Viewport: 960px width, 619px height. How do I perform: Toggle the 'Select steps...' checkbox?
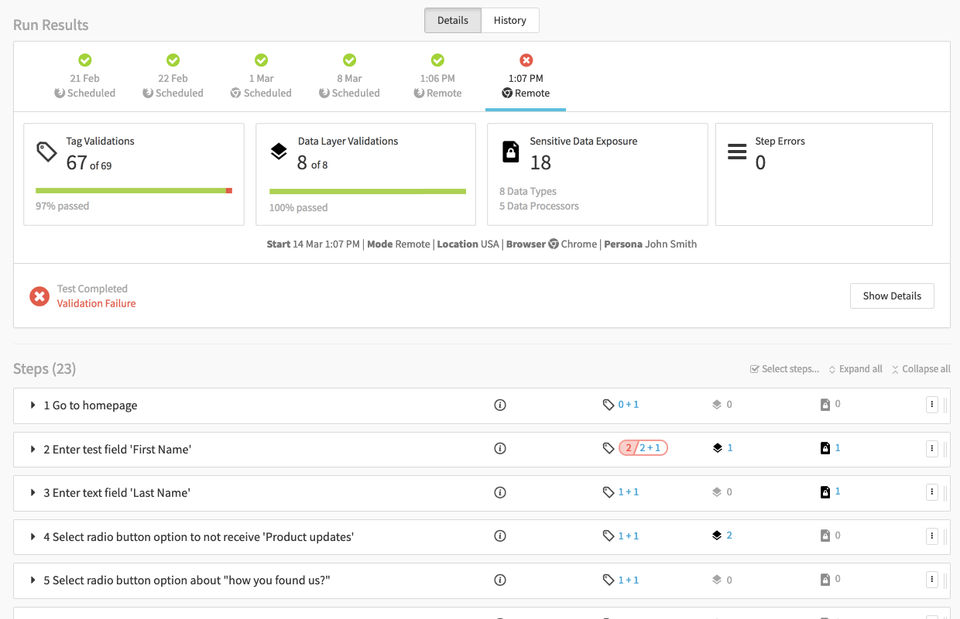[755, 369]
